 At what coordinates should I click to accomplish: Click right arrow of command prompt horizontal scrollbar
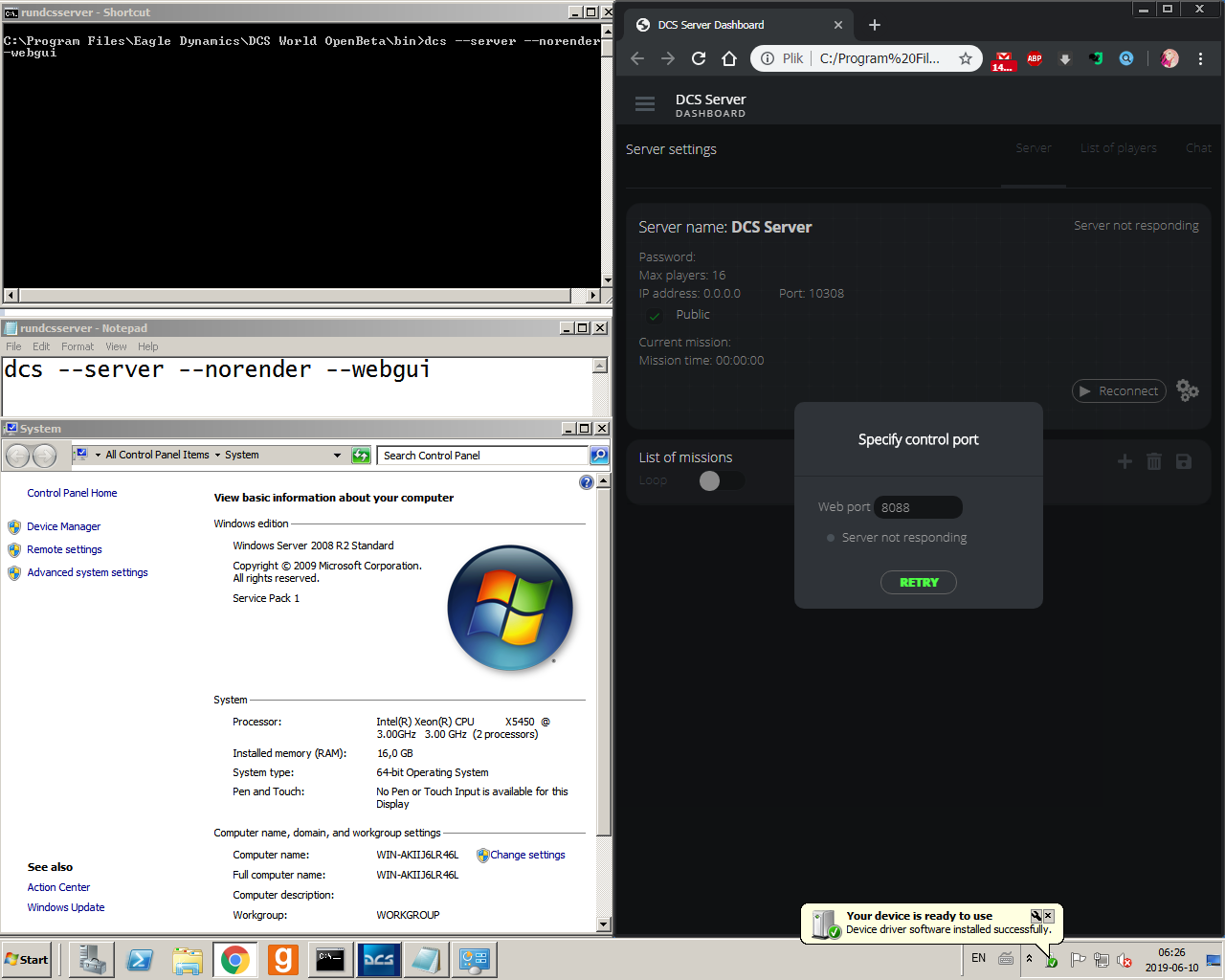[x=593, y=296]
